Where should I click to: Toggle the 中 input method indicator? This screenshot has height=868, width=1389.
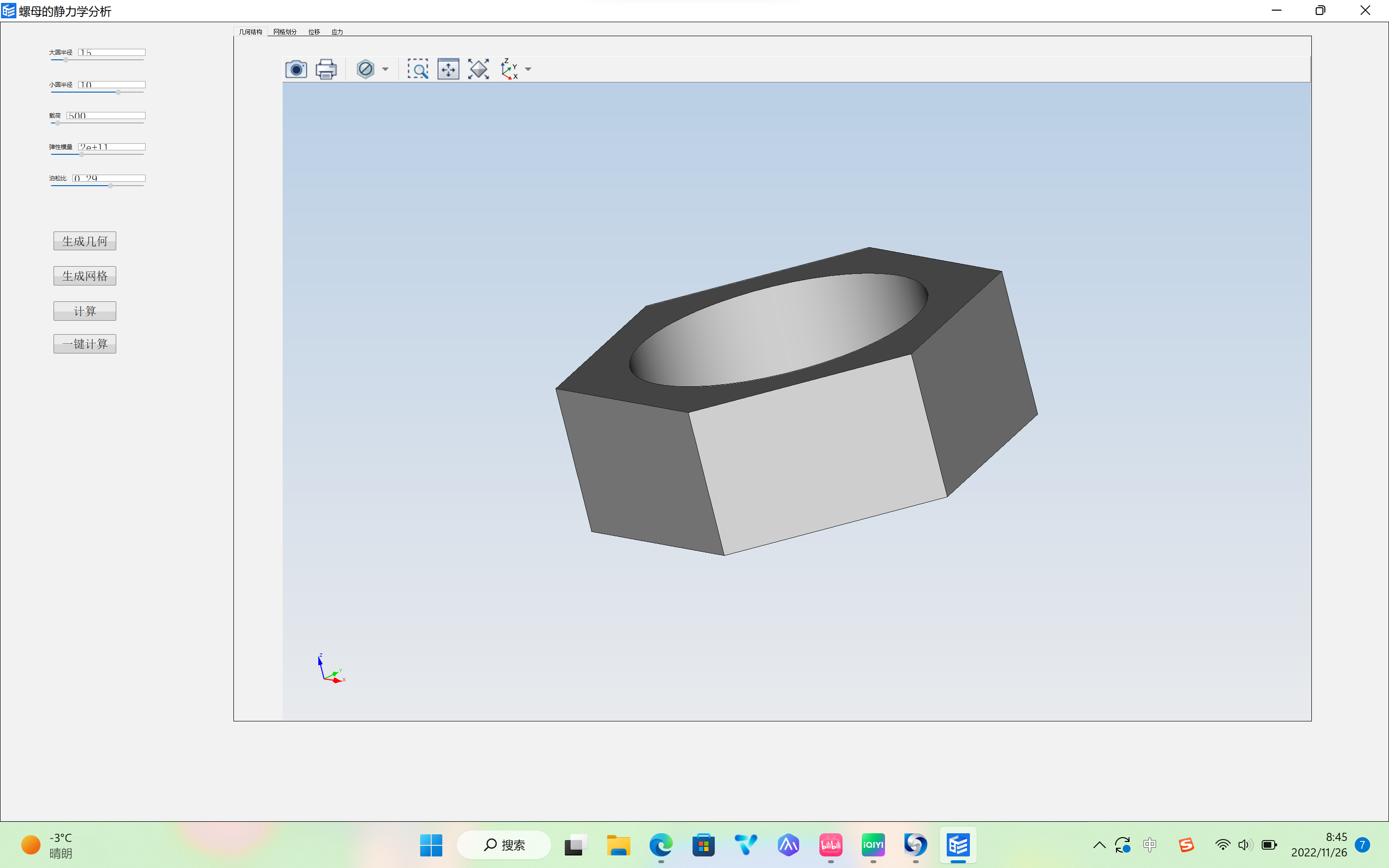tap(1150, 844)
